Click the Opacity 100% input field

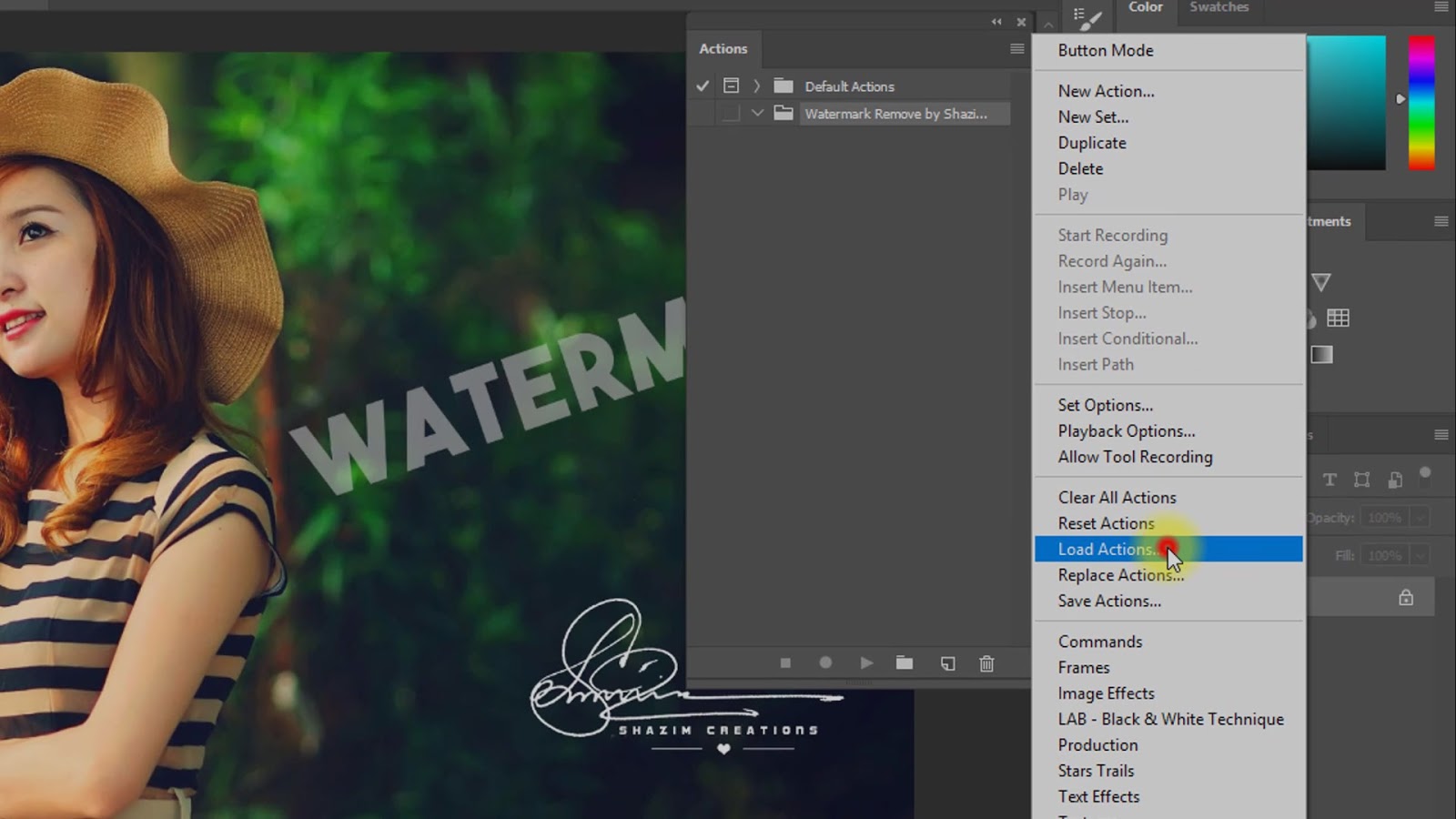point(1385,518)
